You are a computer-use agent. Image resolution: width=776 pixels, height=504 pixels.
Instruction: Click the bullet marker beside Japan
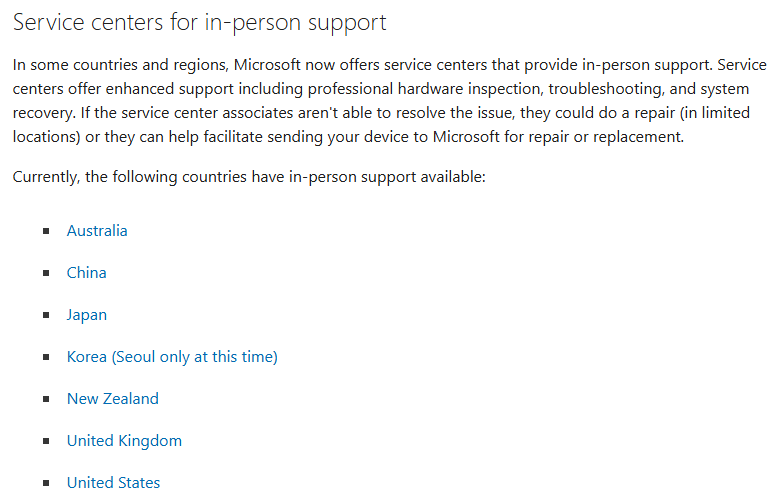[x=46, y=315]
